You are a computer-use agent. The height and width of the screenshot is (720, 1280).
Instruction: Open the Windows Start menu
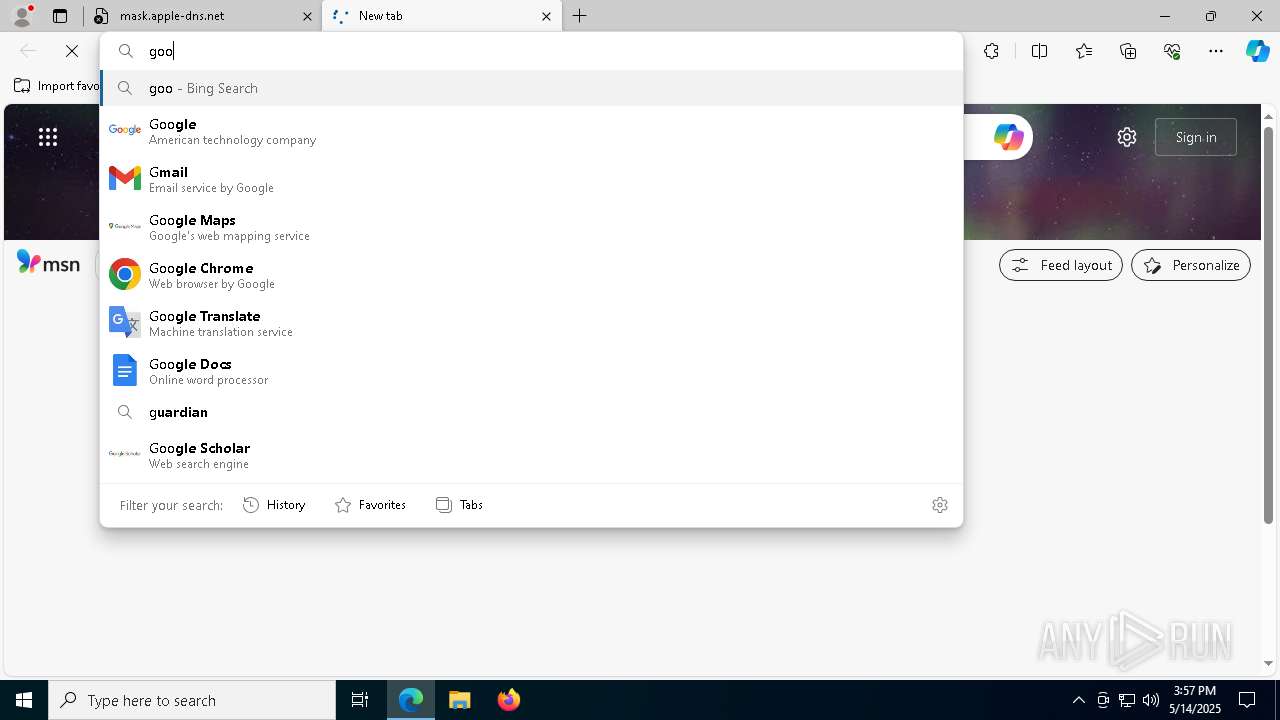[x=24, y=700]
